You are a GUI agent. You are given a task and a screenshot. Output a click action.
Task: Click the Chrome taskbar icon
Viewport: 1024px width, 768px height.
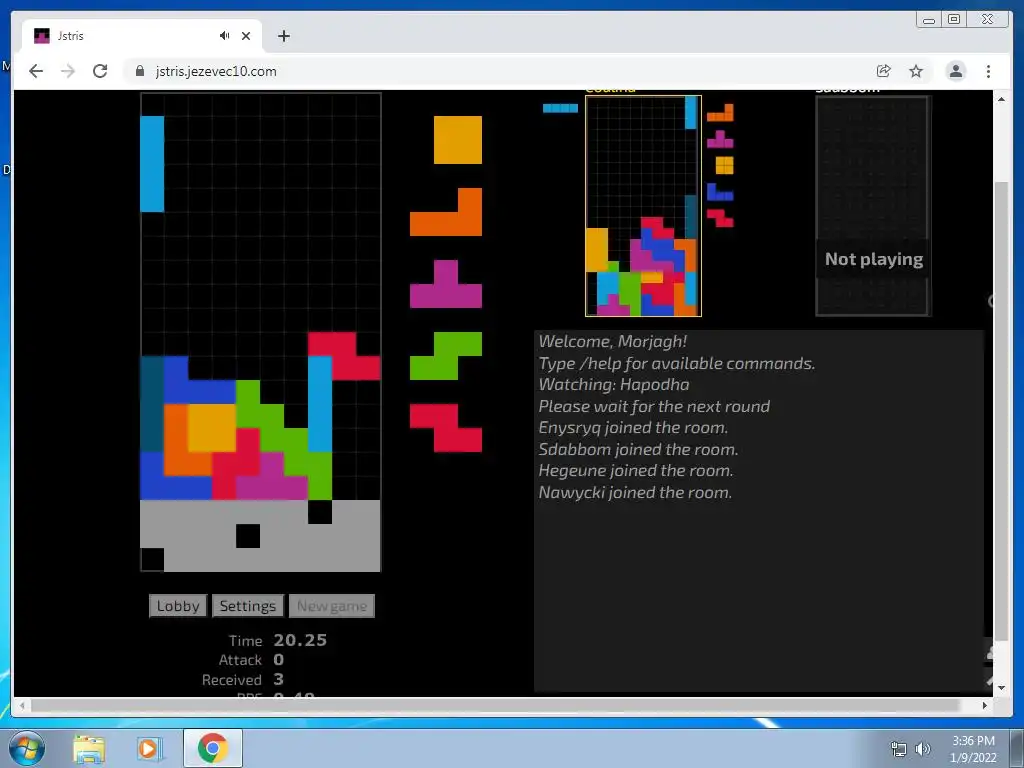(212, 748)
